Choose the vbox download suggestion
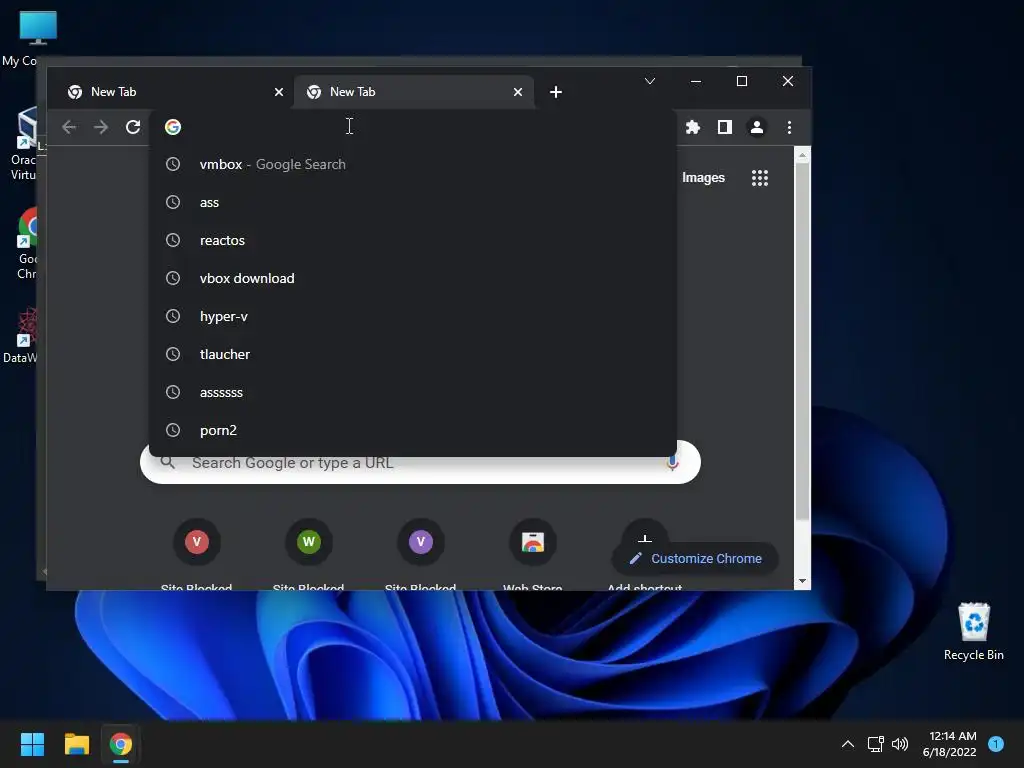1024x768 pixels. [413, 278]
